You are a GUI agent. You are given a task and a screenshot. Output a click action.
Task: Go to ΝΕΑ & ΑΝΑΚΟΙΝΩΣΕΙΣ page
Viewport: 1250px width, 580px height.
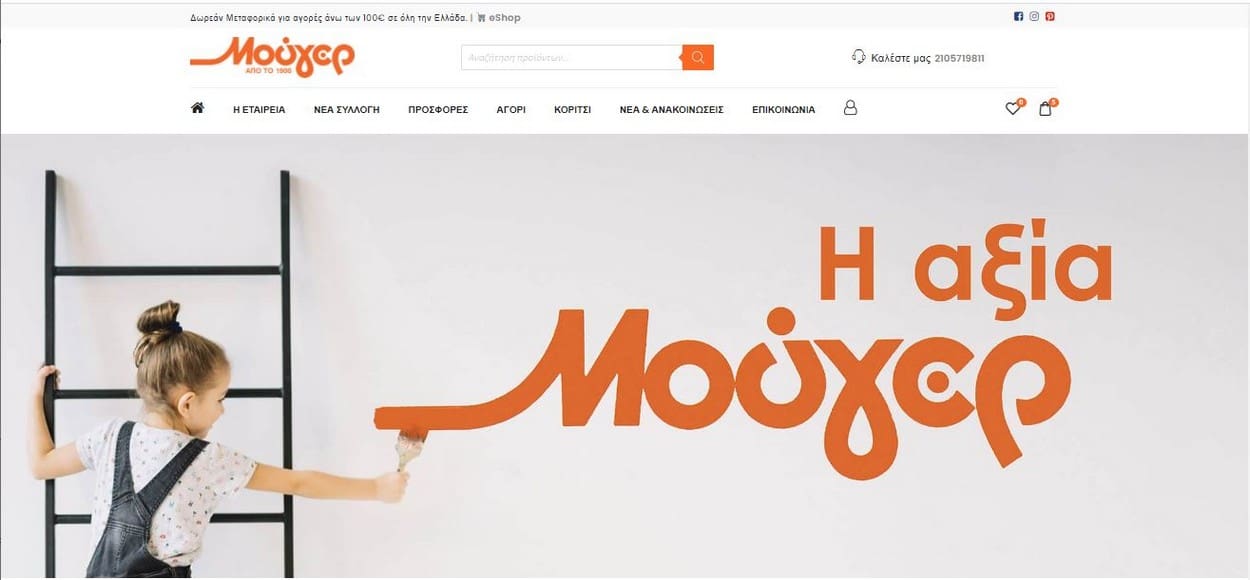pos(672,110)
